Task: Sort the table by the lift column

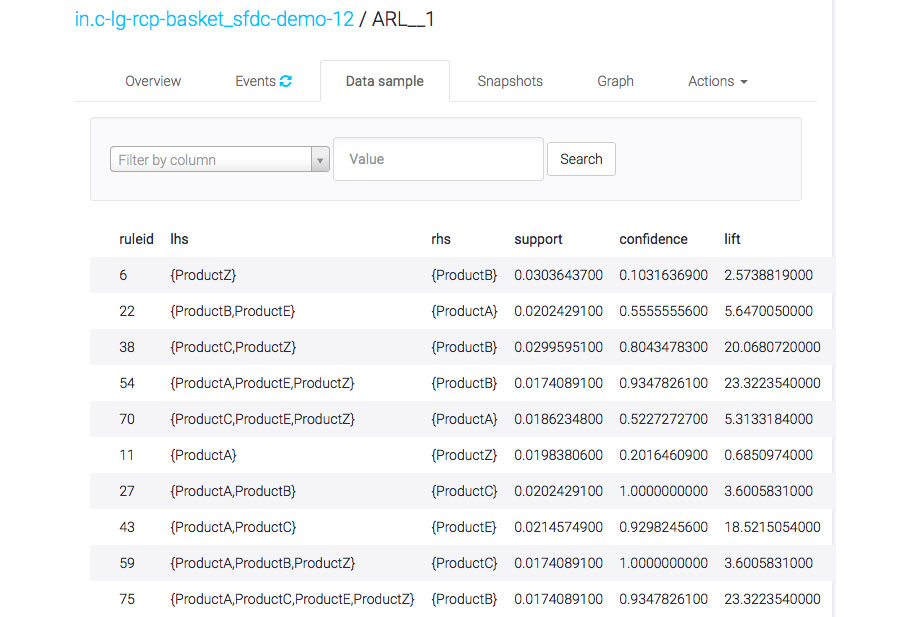Action: coord(731,239)
